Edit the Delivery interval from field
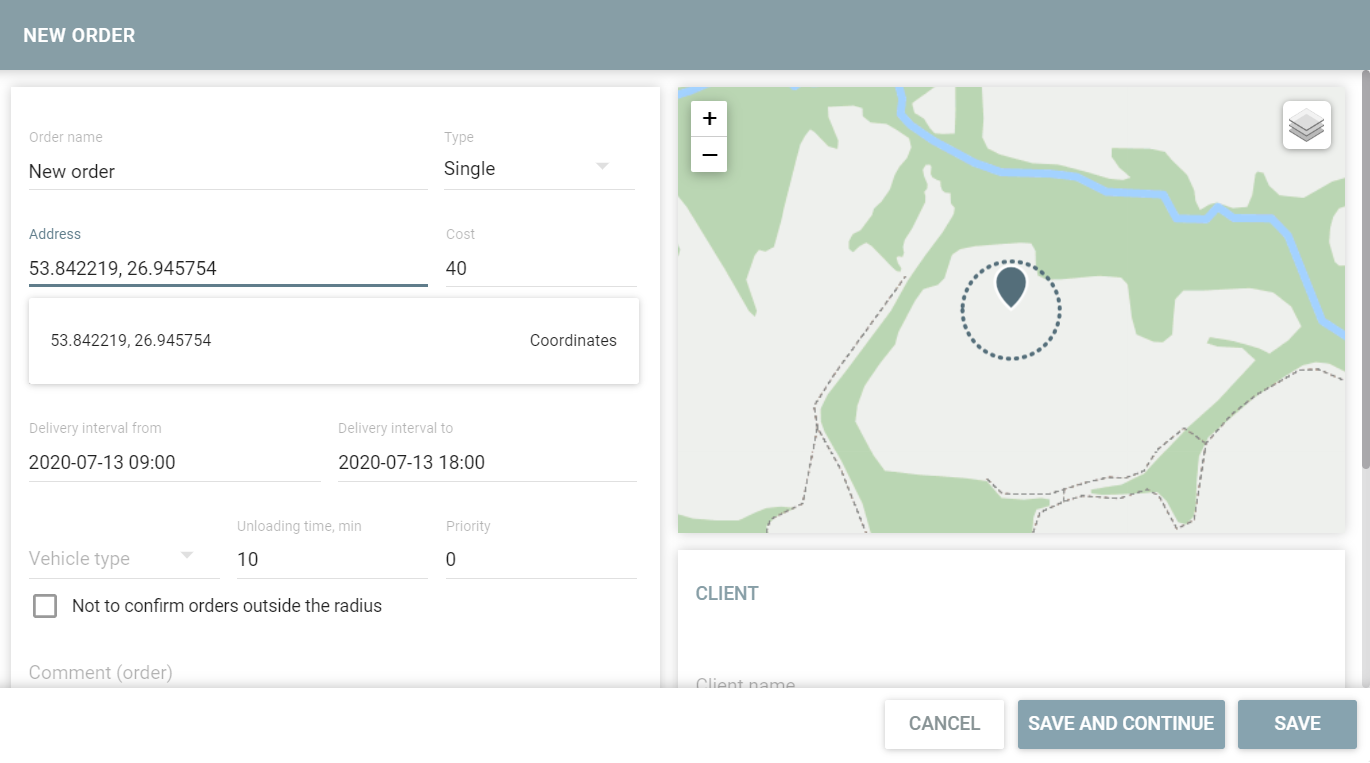Viewport: 1370px width, 763px height. 174,463
